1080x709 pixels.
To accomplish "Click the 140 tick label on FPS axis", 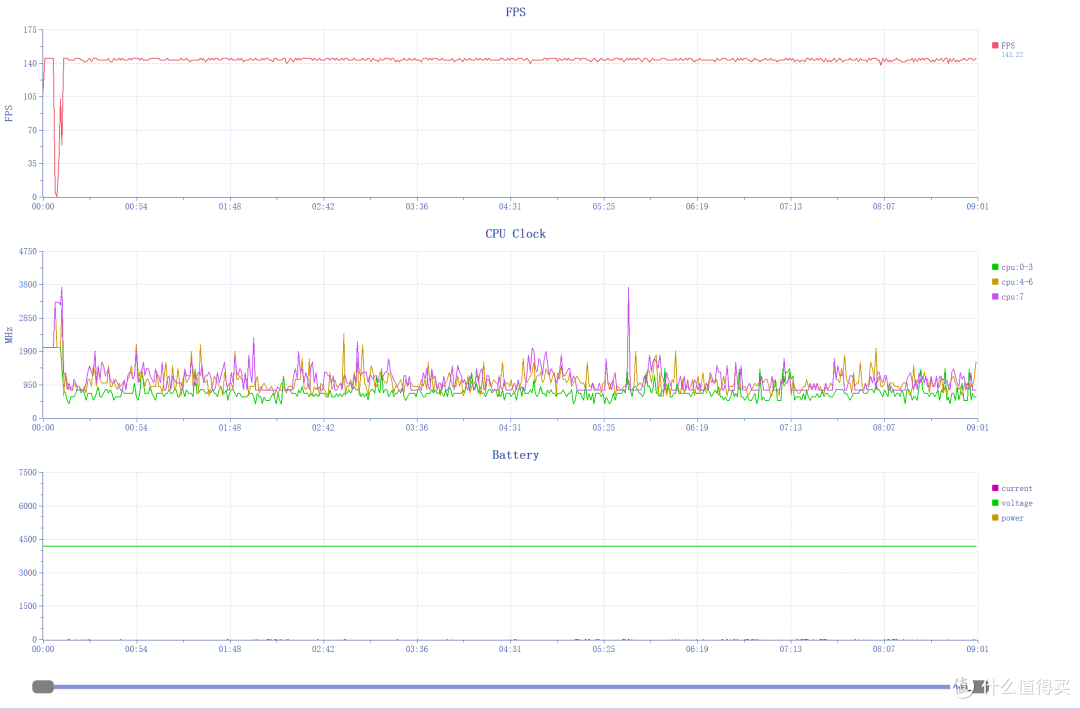I will point(30,63).
